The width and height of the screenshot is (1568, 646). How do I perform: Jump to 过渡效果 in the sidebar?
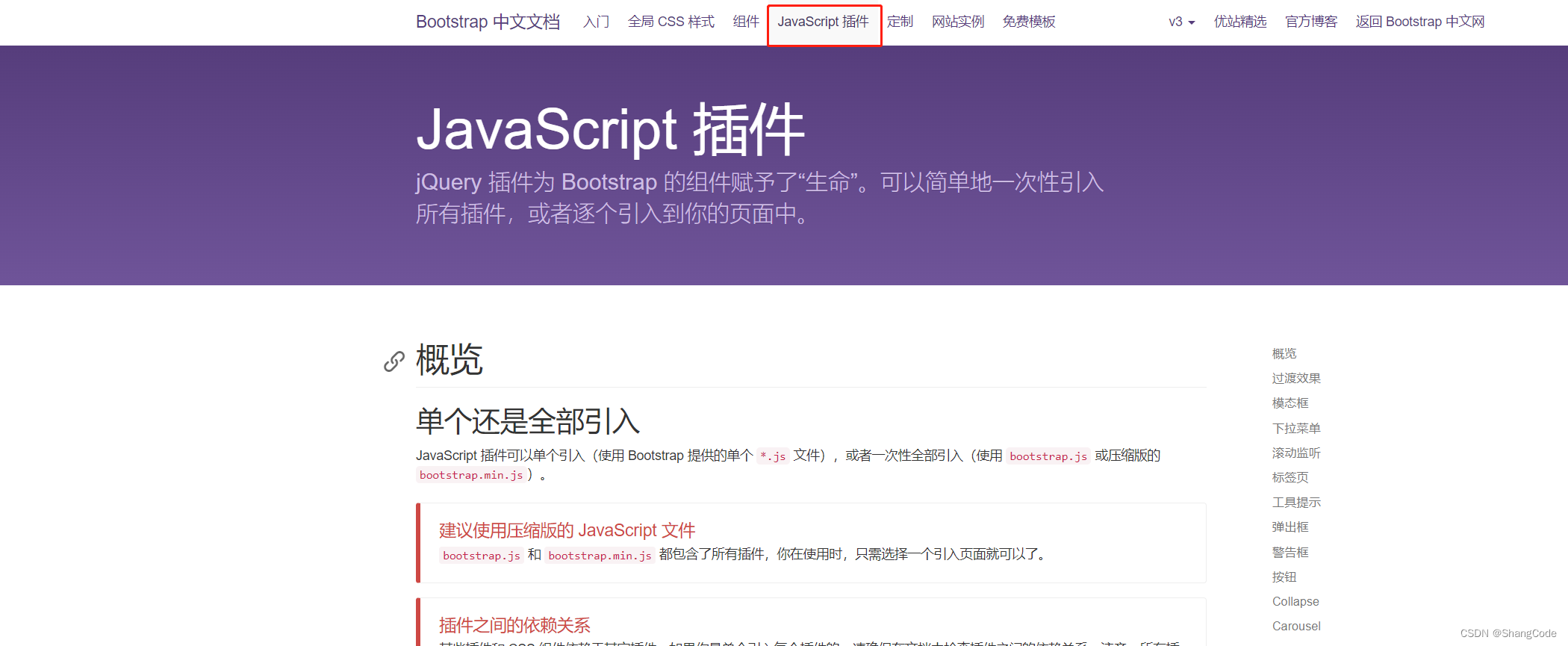coord(1296,378)
